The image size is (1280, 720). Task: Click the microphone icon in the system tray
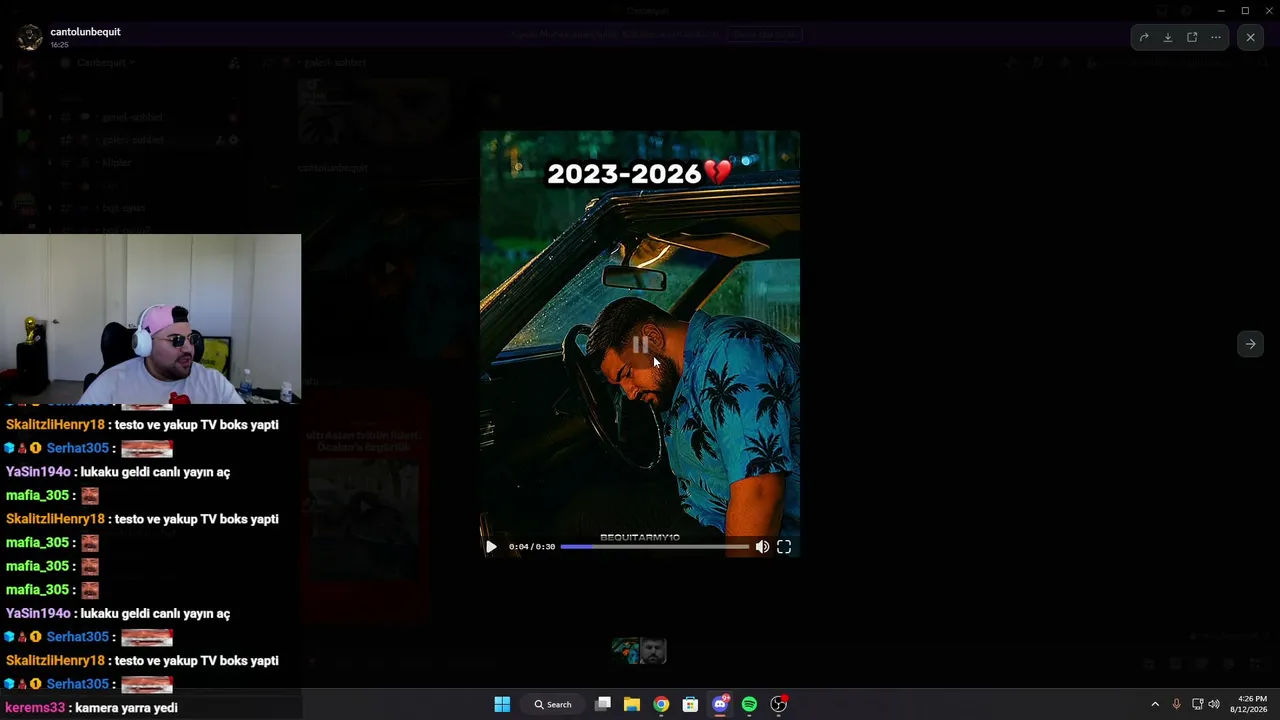point(1176,704)
